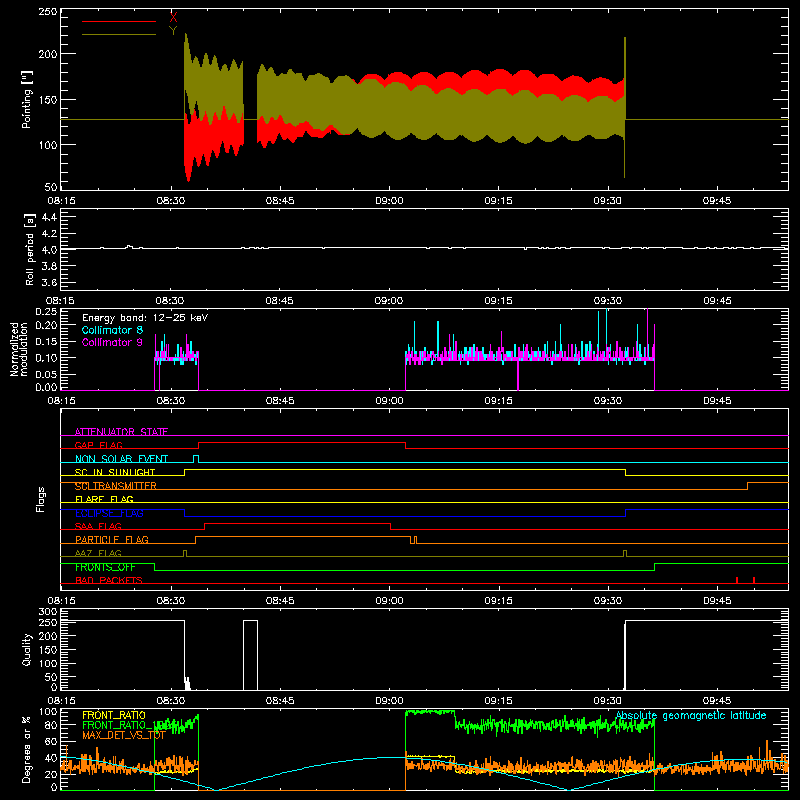Click the Collimator 8 legend entry
The height and width of the screenshot is (800, 800).
pyautogui.click(x=112, y=330)
